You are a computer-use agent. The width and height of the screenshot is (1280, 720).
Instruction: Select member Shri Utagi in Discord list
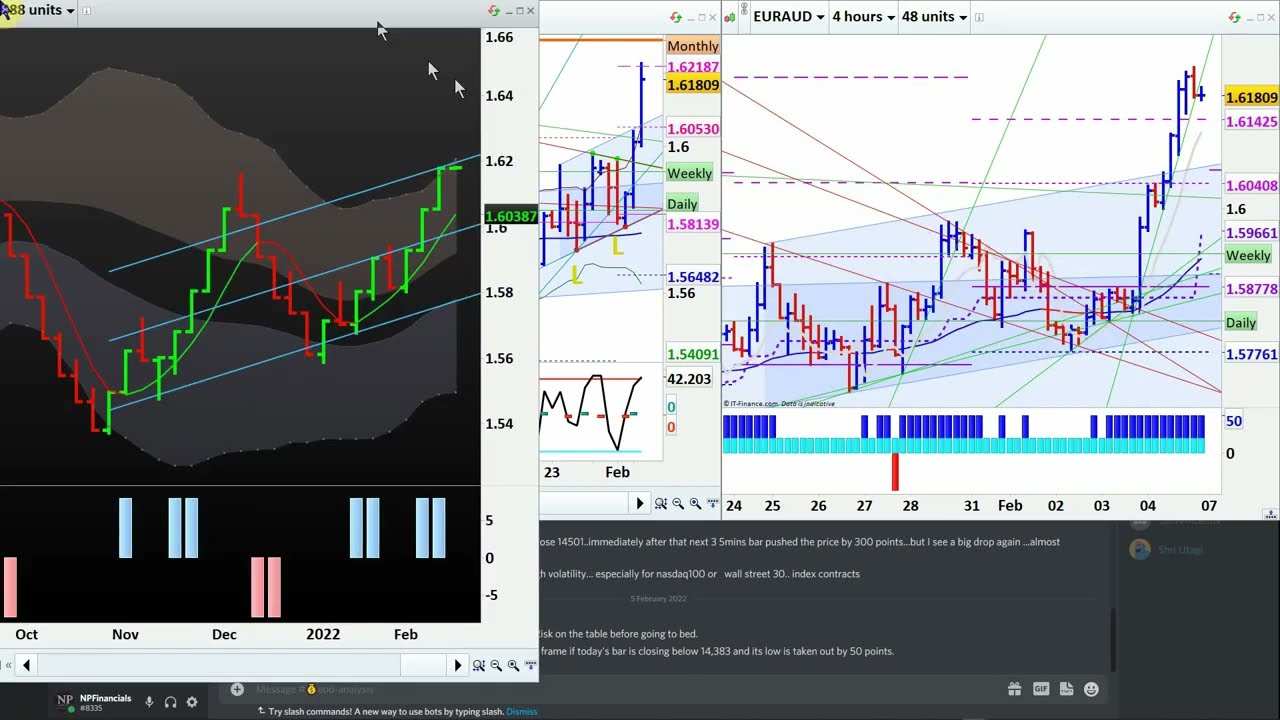(x=1168, y=550)
